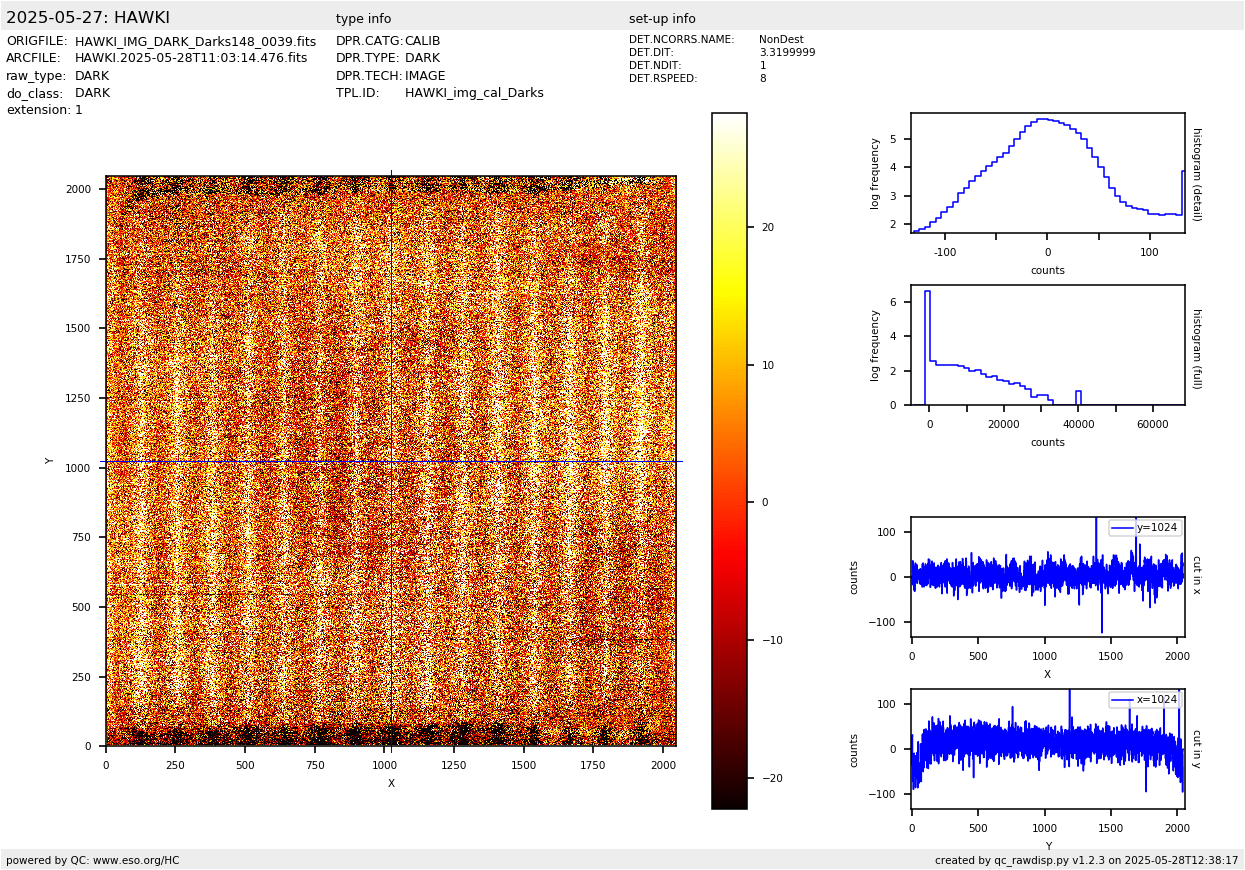Select the ORIGFILE name HAWKI_IMG_DARK_Darks148_0039.fits
1245x870 pixels.
[195, 42]
